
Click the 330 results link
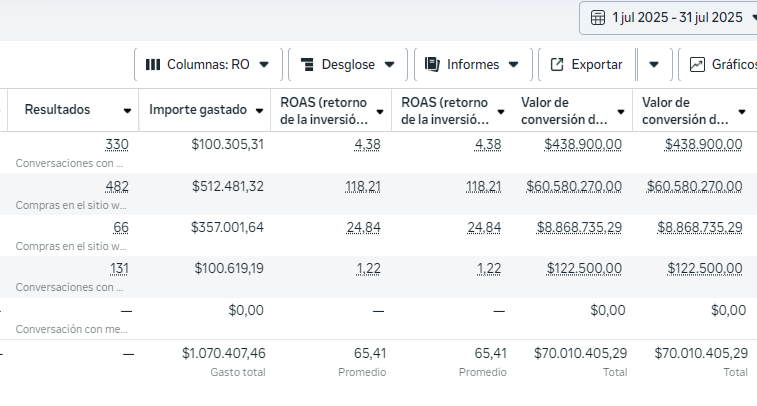coord(118,144)
